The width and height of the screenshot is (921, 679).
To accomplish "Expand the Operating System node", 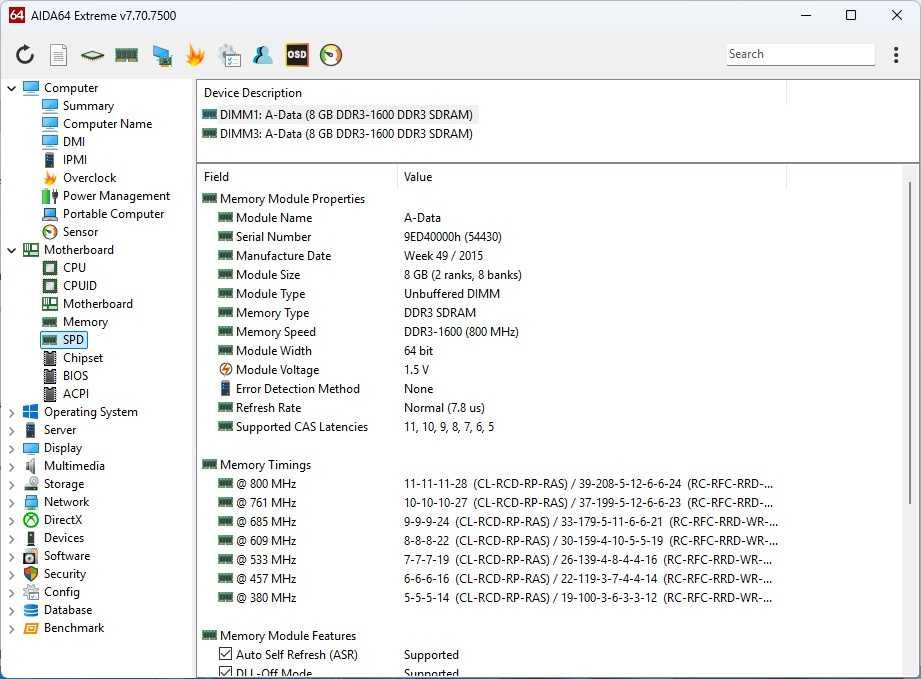I will coord(11,412).
